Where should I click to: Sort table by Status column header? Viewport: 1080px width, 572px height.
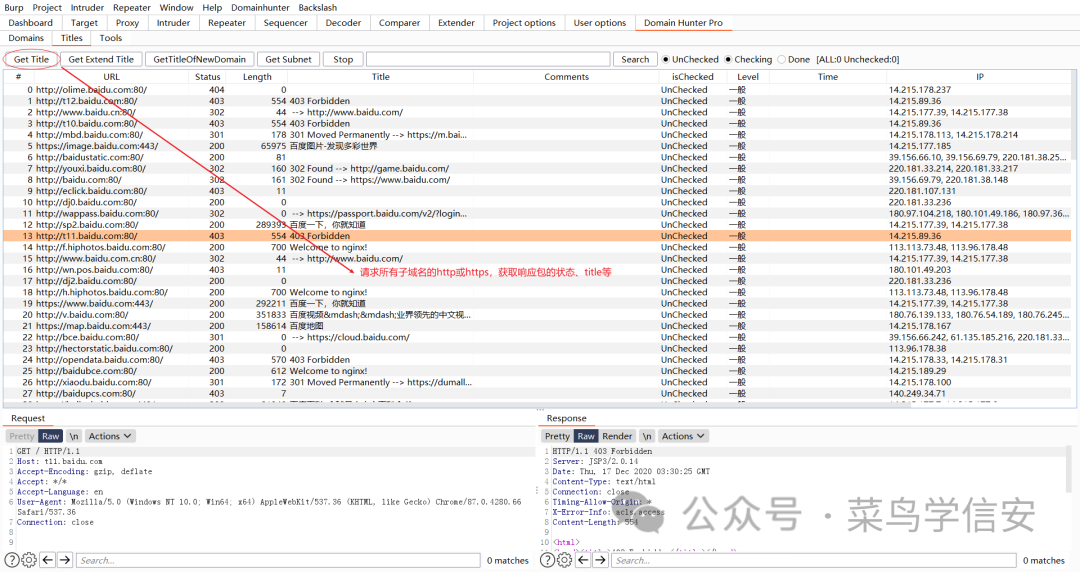(207, 76)
